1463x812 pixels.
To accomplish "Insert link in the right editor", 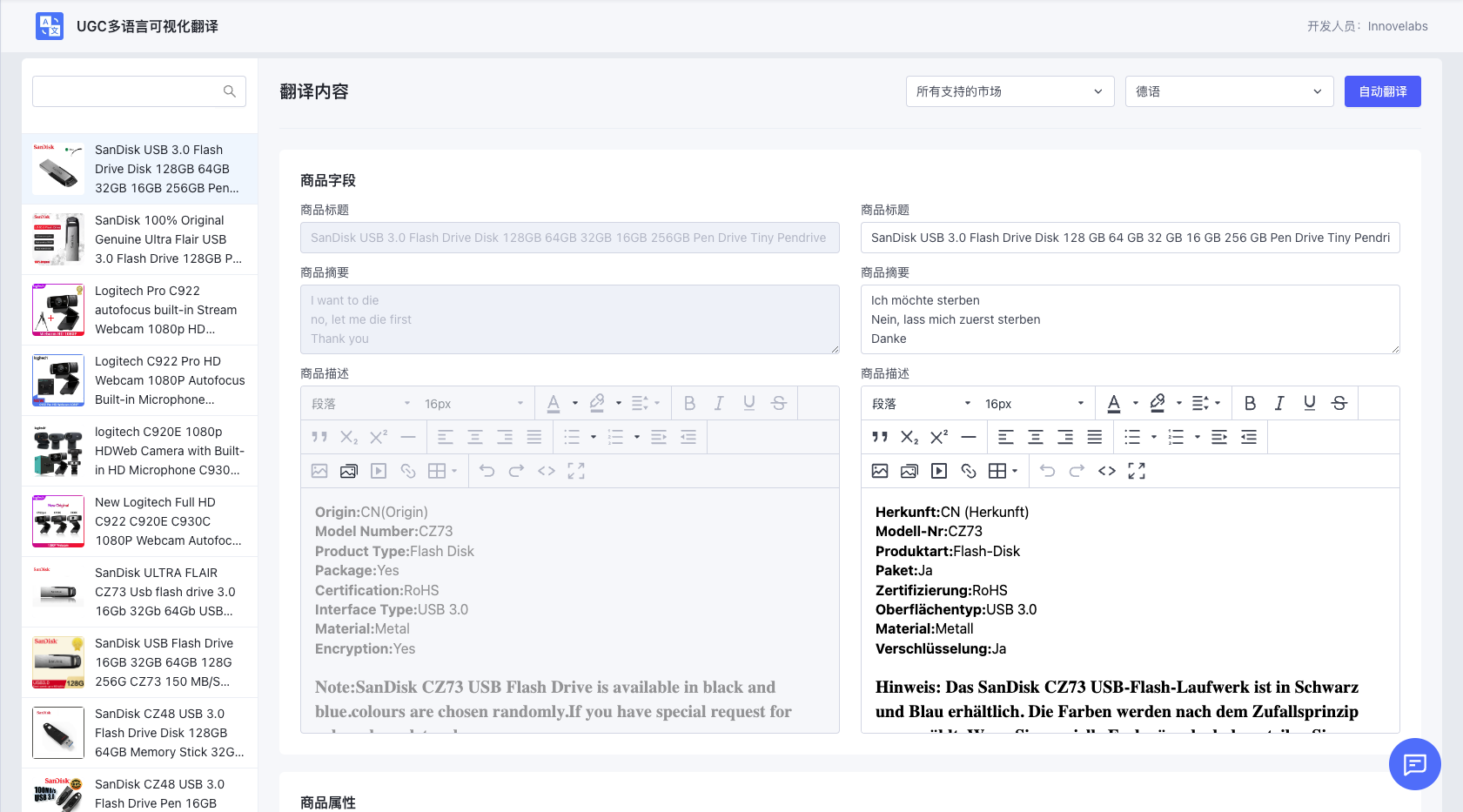I will 969,471.
